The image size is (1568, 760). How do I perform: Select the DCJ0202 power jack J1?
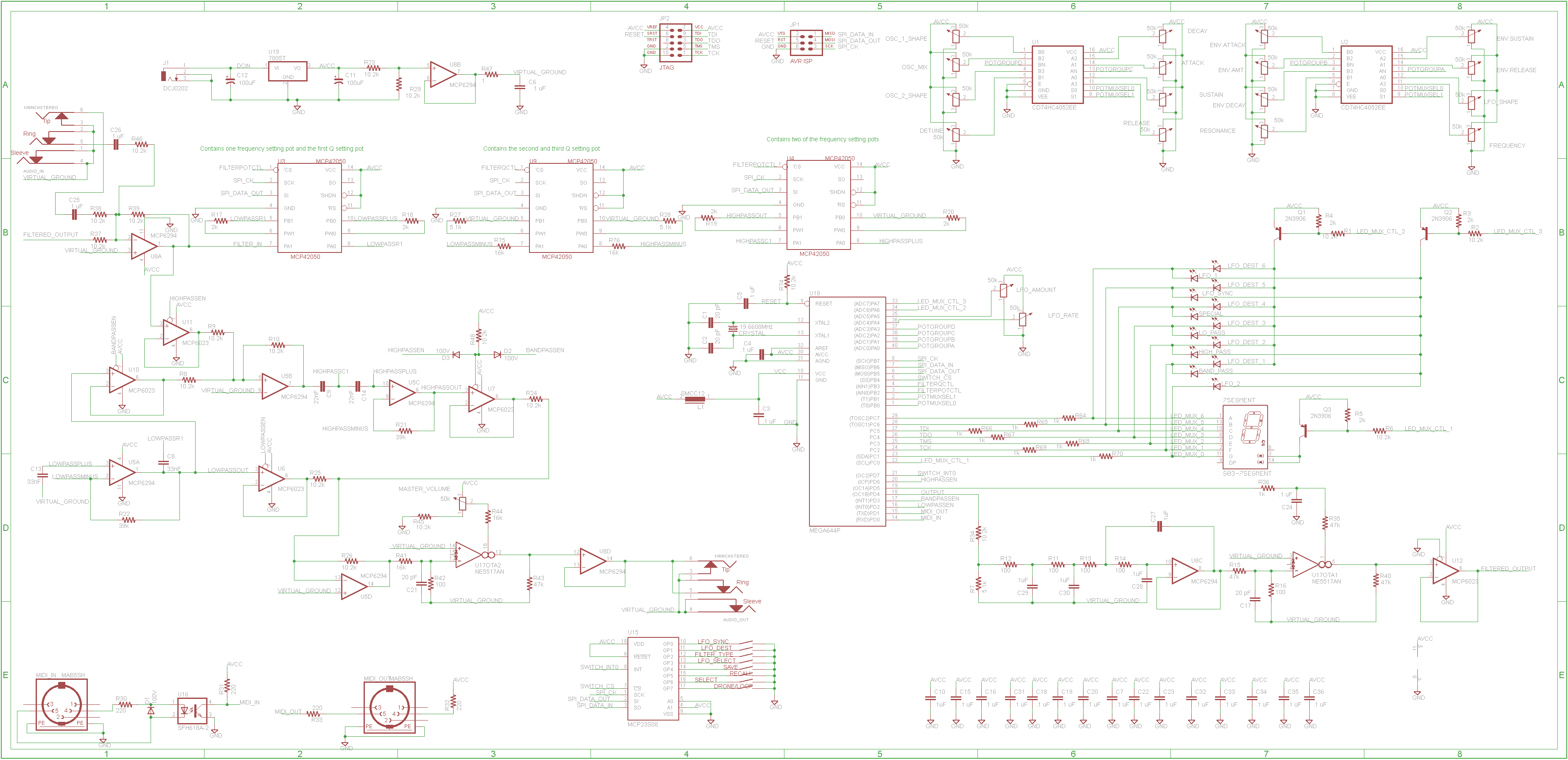[164, 76]
